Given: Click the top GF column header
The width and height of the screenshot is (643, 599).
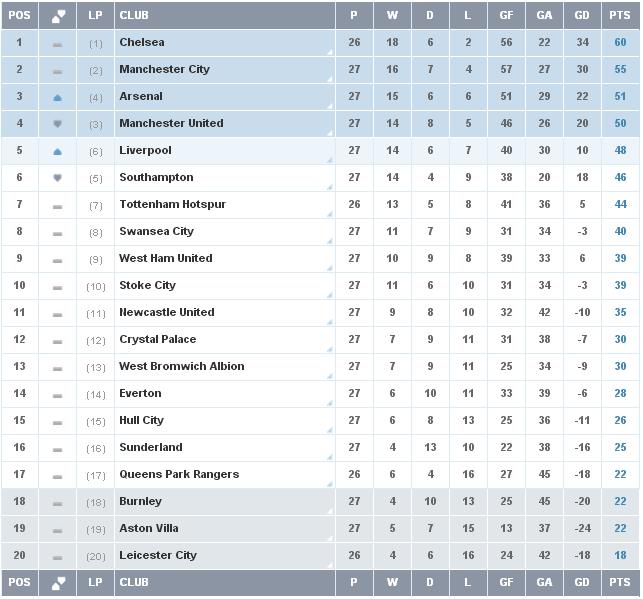Looking at the screenshot, I should [506, 16].
